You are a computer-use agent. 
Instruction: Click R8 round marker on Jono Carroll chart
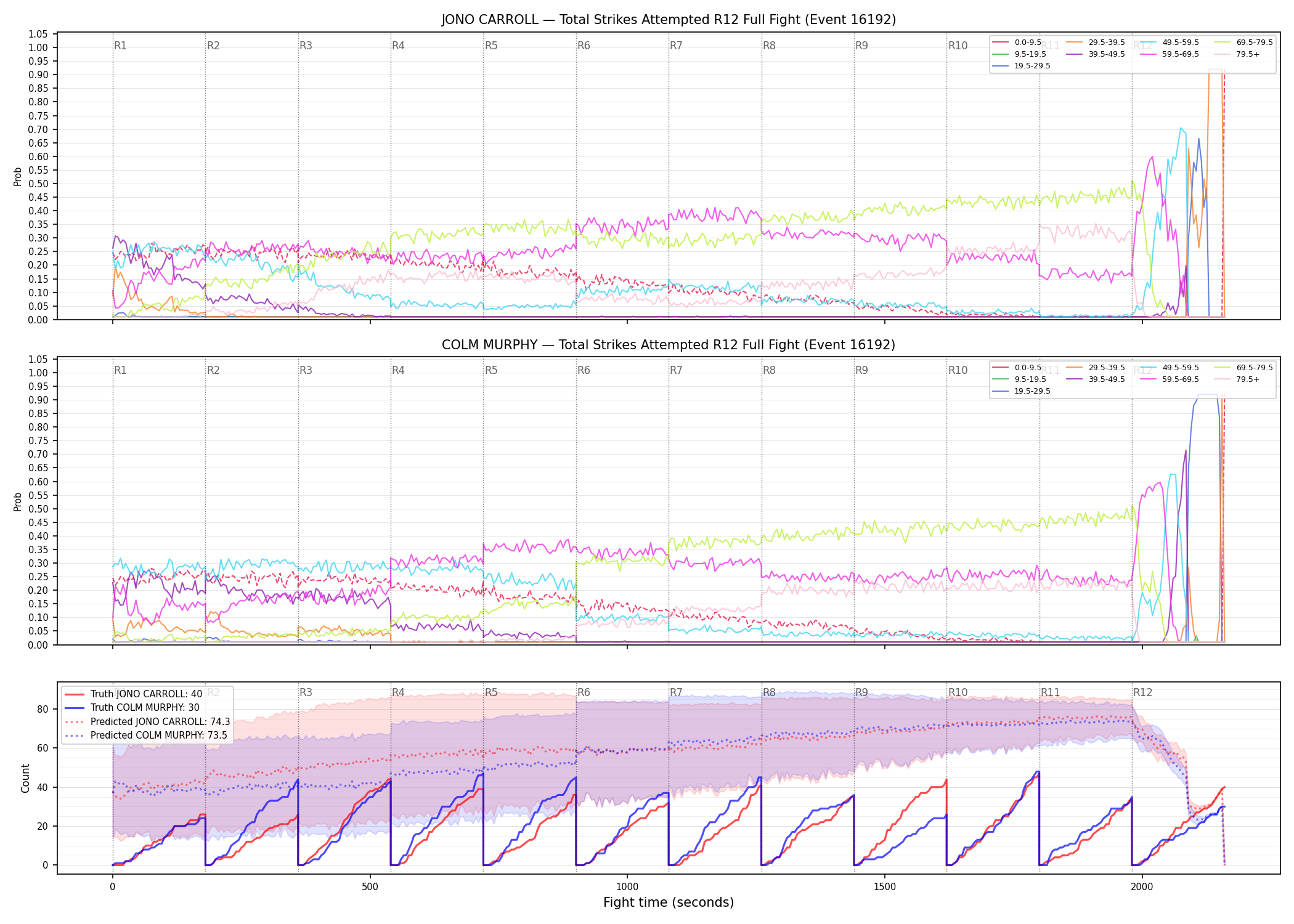pyautogui.click(x=769, y=46)
